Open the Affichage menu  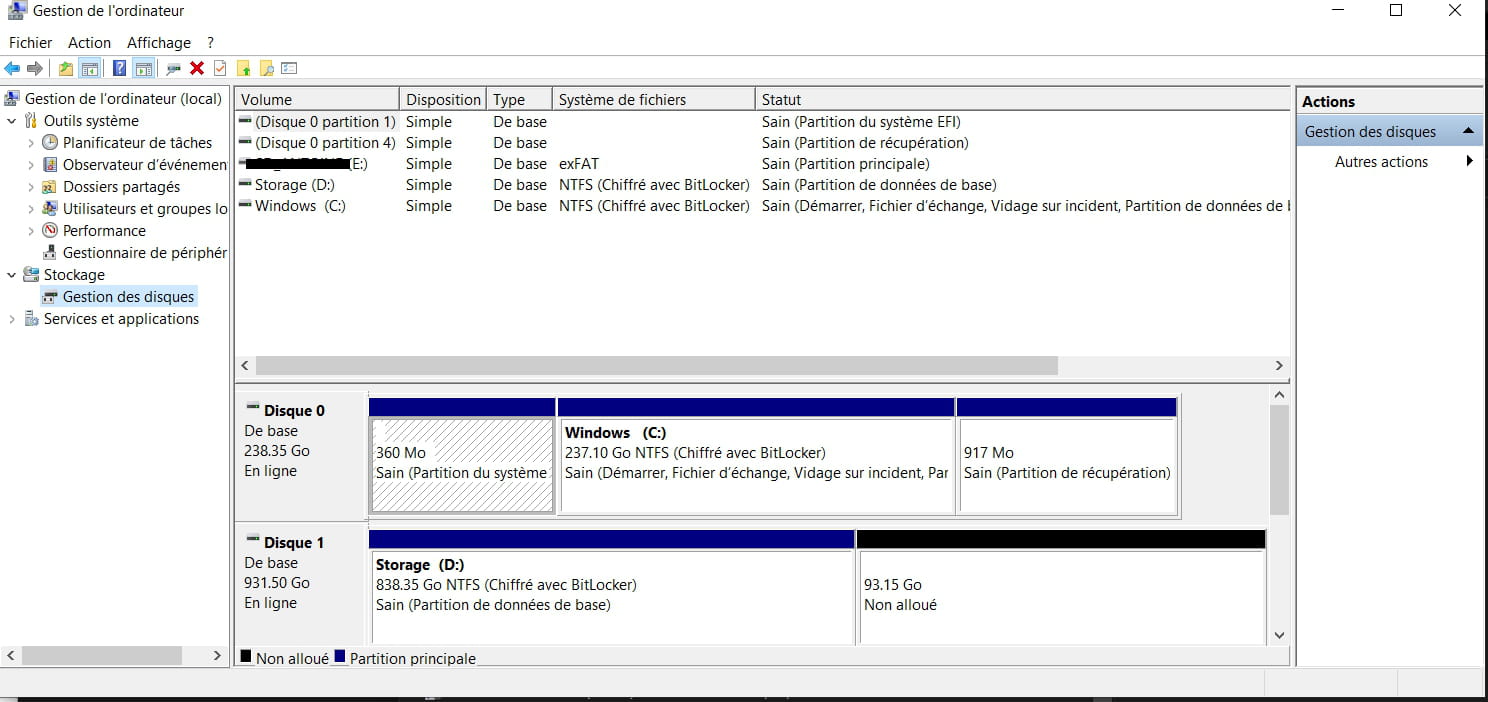(x=158, y=42)
